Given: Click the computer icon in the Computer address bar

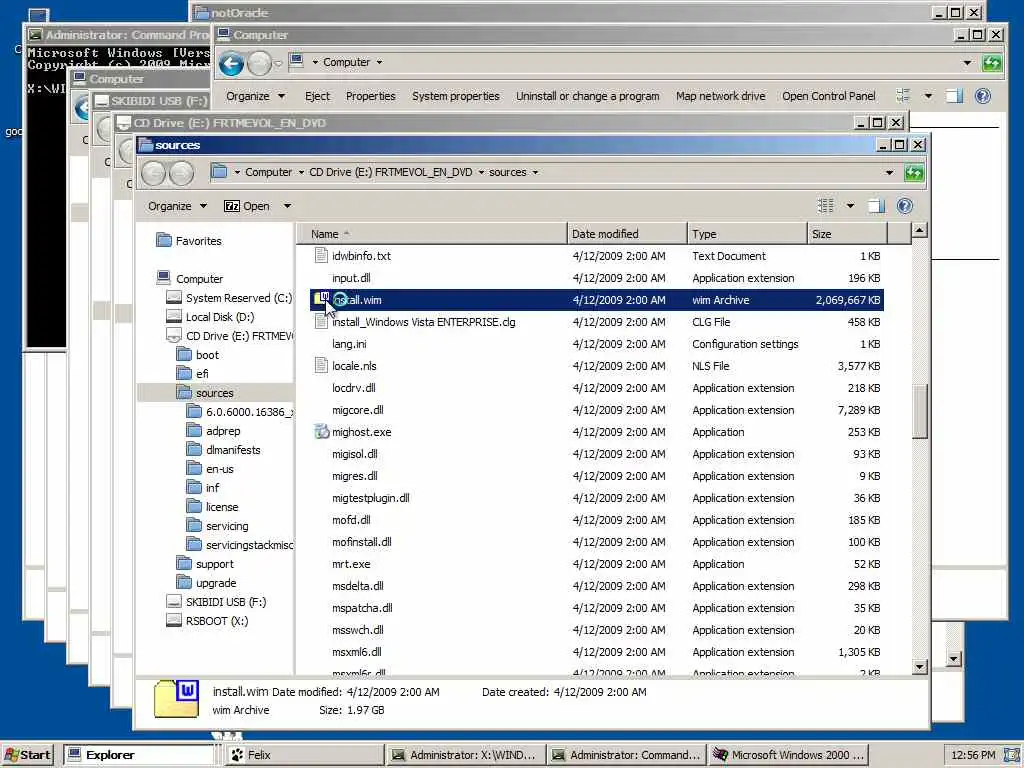Looking at the screenshot, I should tap(296, 61).
